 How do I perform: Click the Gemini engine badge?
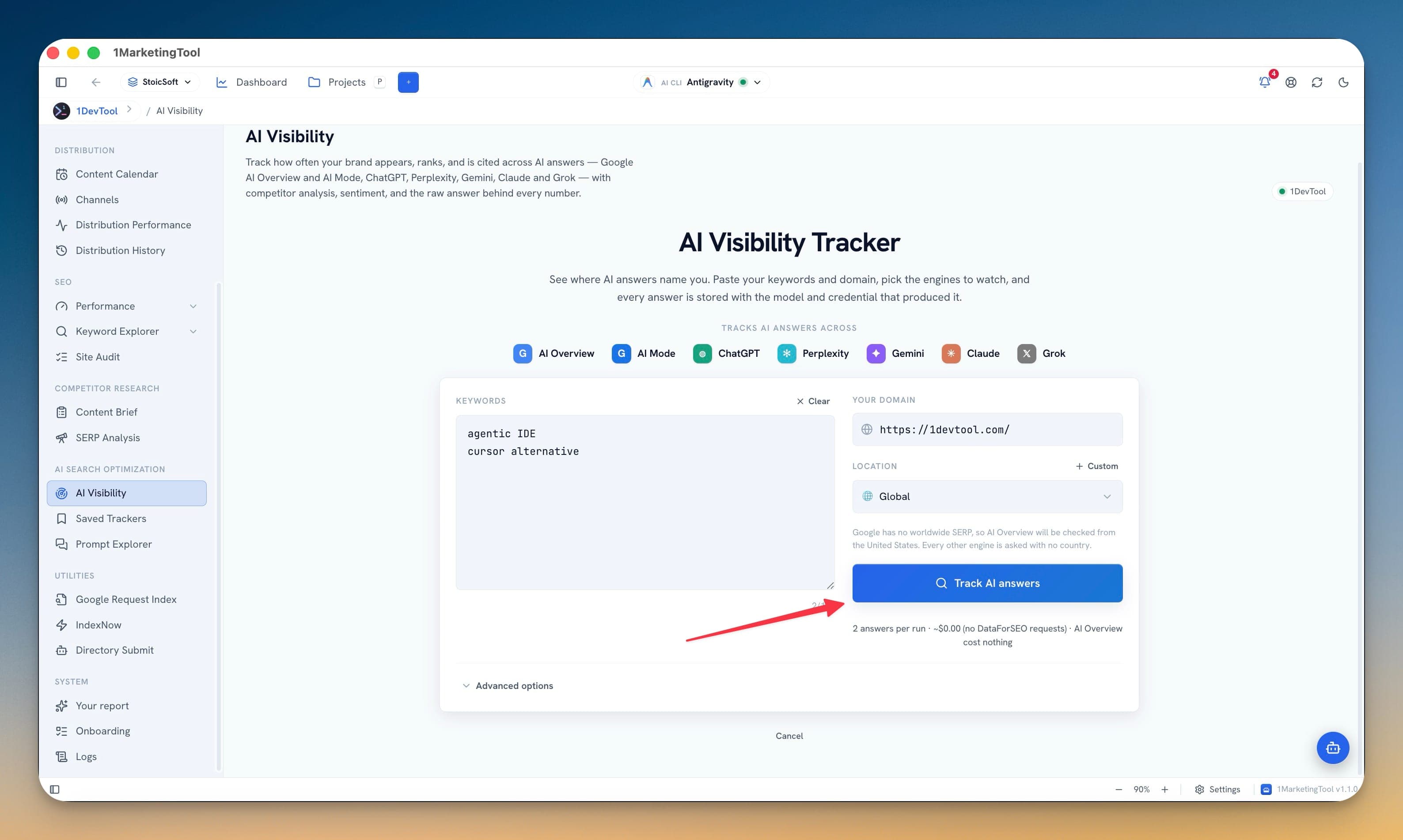895,353
